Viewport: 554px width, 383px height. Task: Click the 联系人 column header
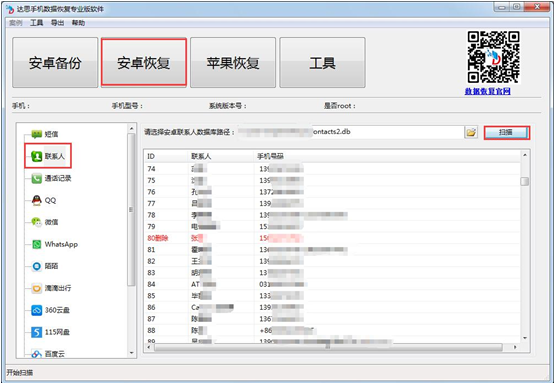coord(221,156)
